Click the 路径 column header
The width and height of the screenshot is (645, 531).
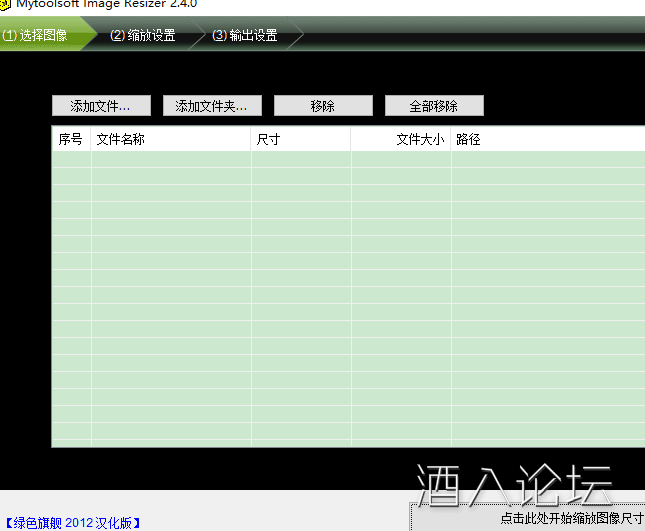[x=548, y=139]
